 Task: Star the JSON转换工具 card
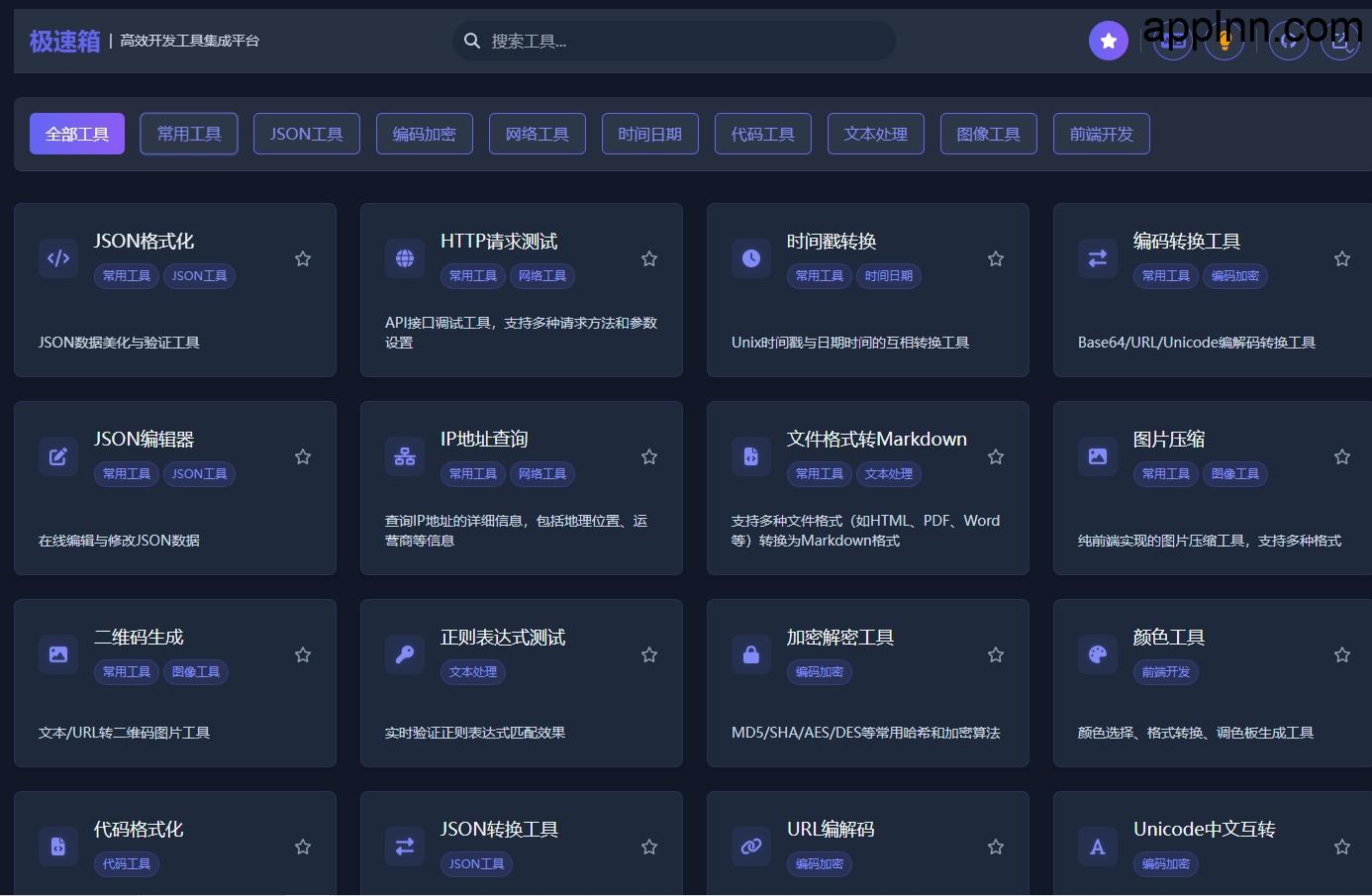coord(649,846)
